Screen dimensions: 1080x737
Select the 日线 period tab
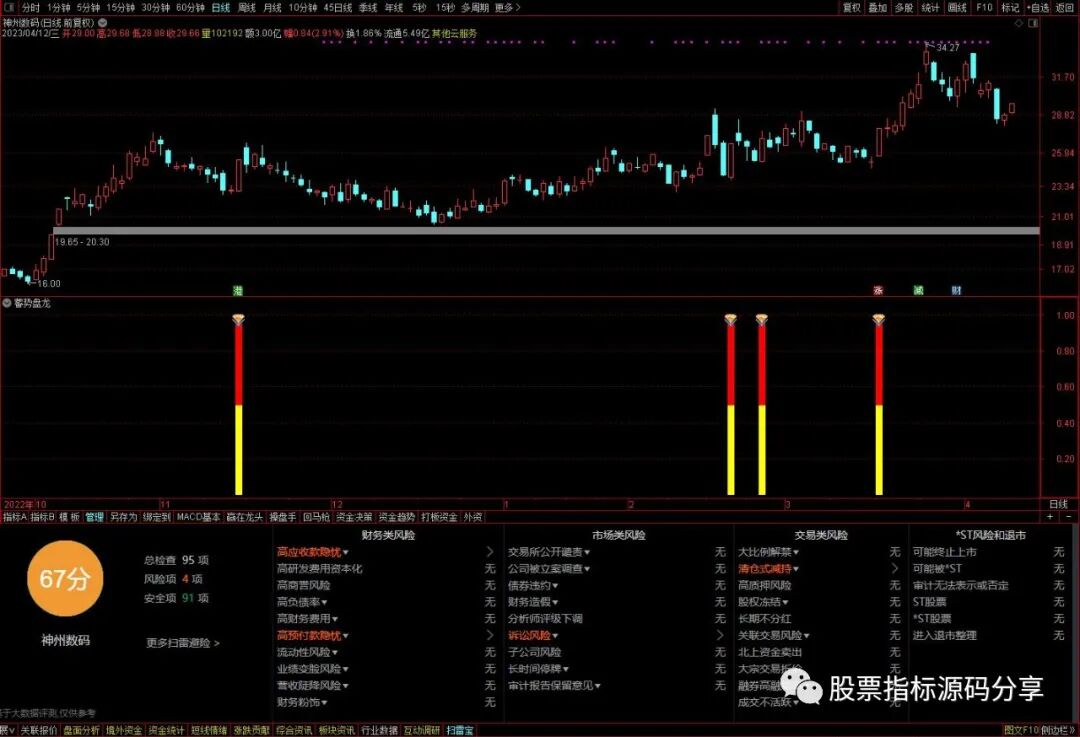(220, 8)
